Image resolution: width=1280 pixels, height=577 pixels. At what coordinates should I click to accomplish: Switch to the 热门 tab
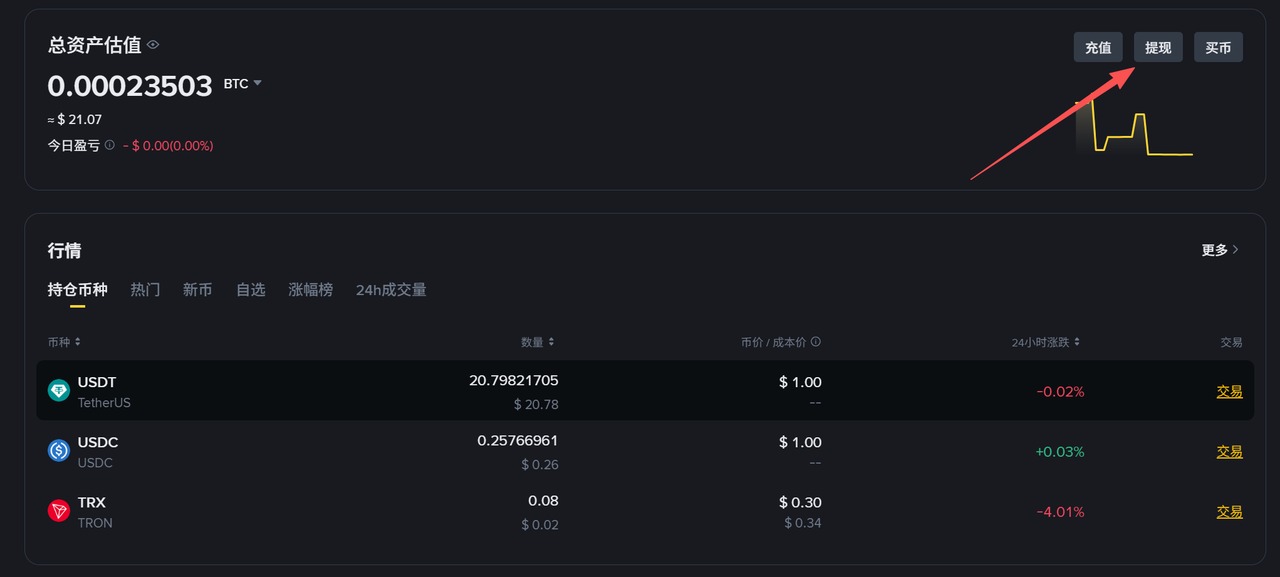pos(145,289)
